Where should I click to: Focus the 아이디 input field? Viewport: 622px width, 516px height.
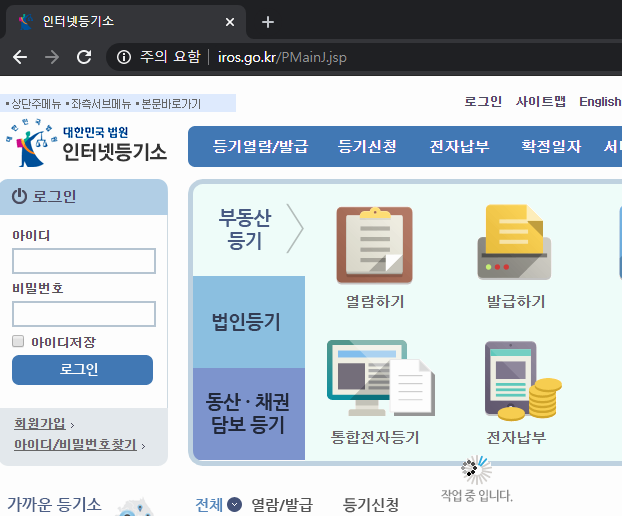[x=84, y=261]
